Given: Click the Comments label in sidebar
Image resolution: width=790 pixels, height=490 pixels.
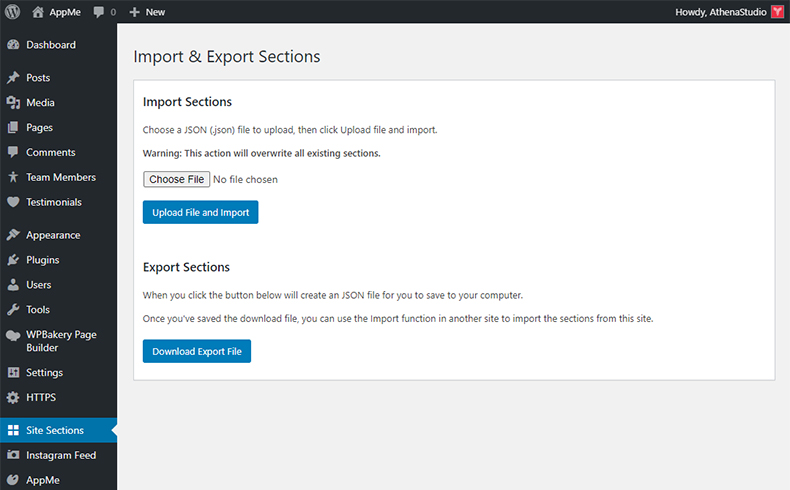Looking at the screenshot, I should point(51,152).
